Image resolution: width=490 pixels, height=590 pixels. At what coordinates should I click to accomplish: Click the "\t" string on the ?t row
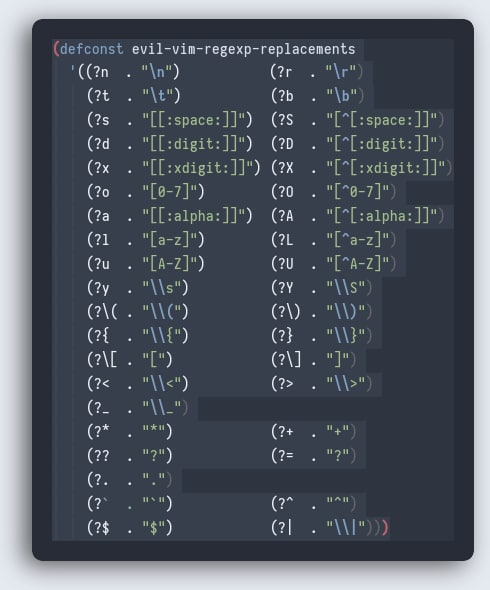tap(157, 96)
